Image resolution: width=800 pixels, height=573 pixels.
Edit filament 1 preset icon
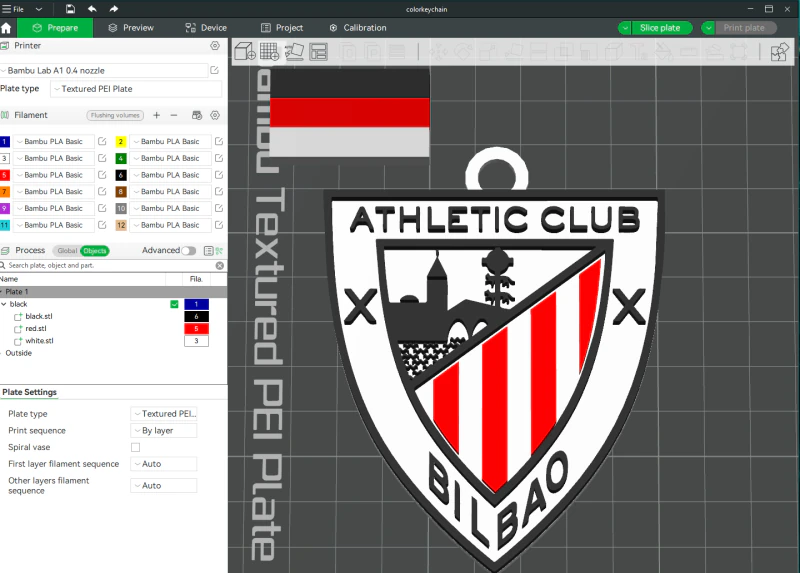point(102,141)
